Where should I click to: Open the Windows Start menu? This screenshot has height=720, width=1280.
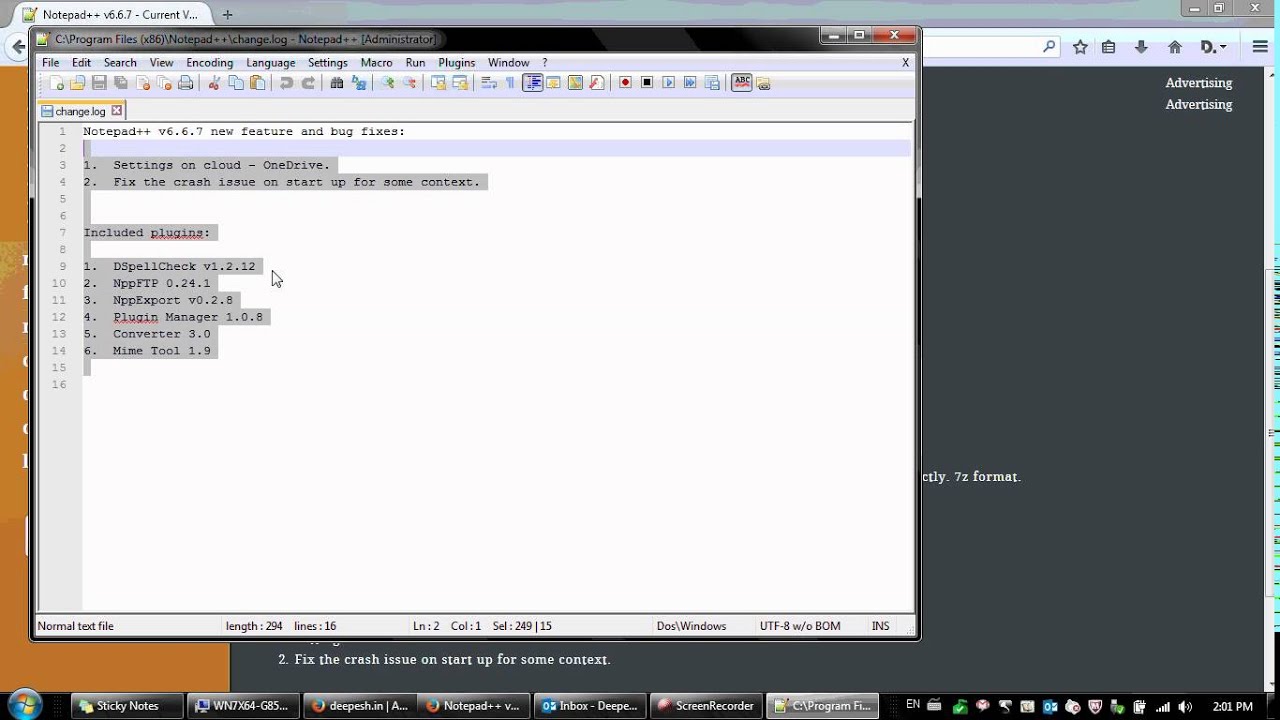24,704
